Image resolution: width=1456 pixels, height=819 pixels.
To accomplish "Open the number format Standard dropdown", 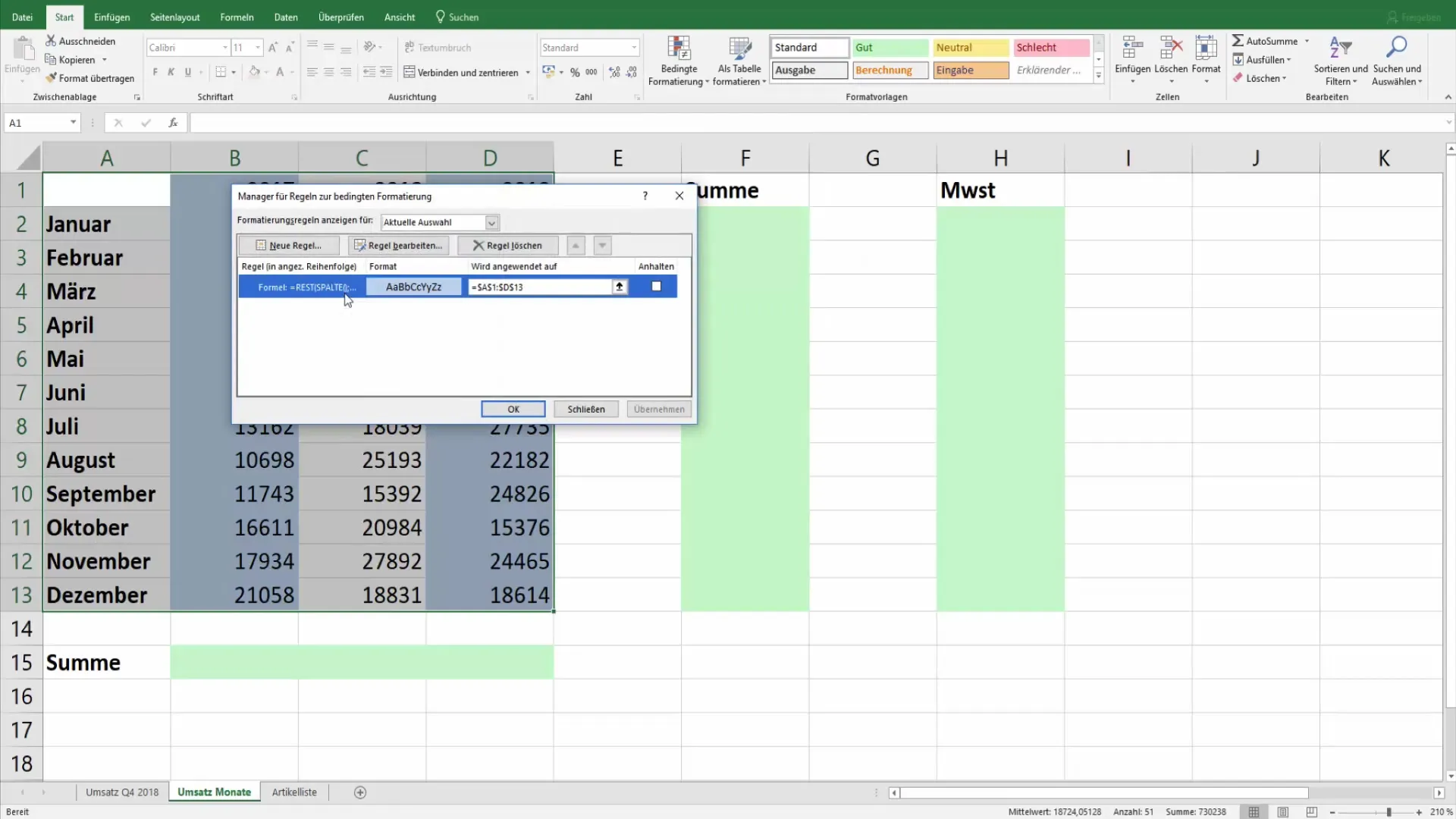I will pyautogui.click(x=634, y=47).
